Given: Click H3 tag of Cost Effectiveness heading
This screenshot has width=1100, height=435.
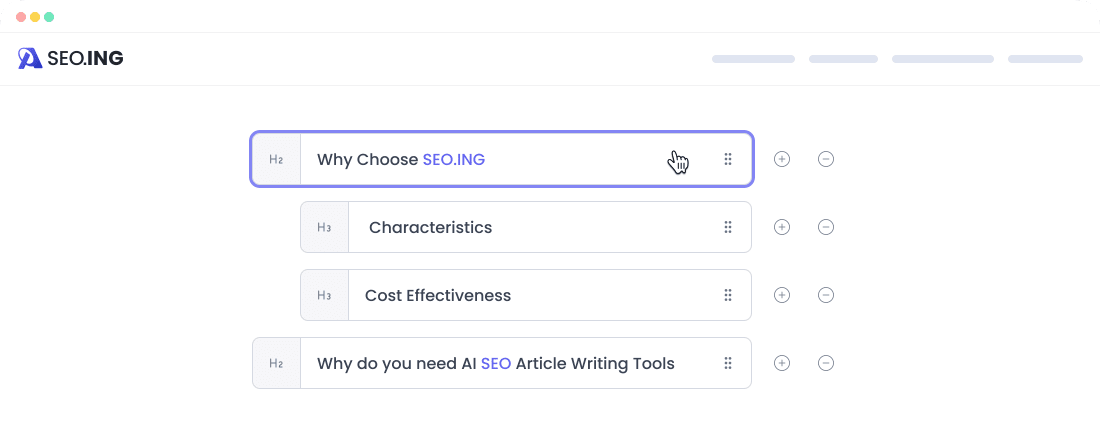Looking at the screenshot, I should 324,295.
